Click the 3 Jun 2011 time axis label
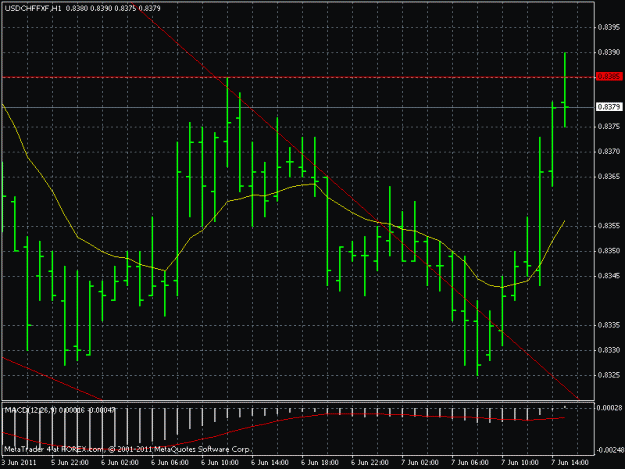 point(19,463)
